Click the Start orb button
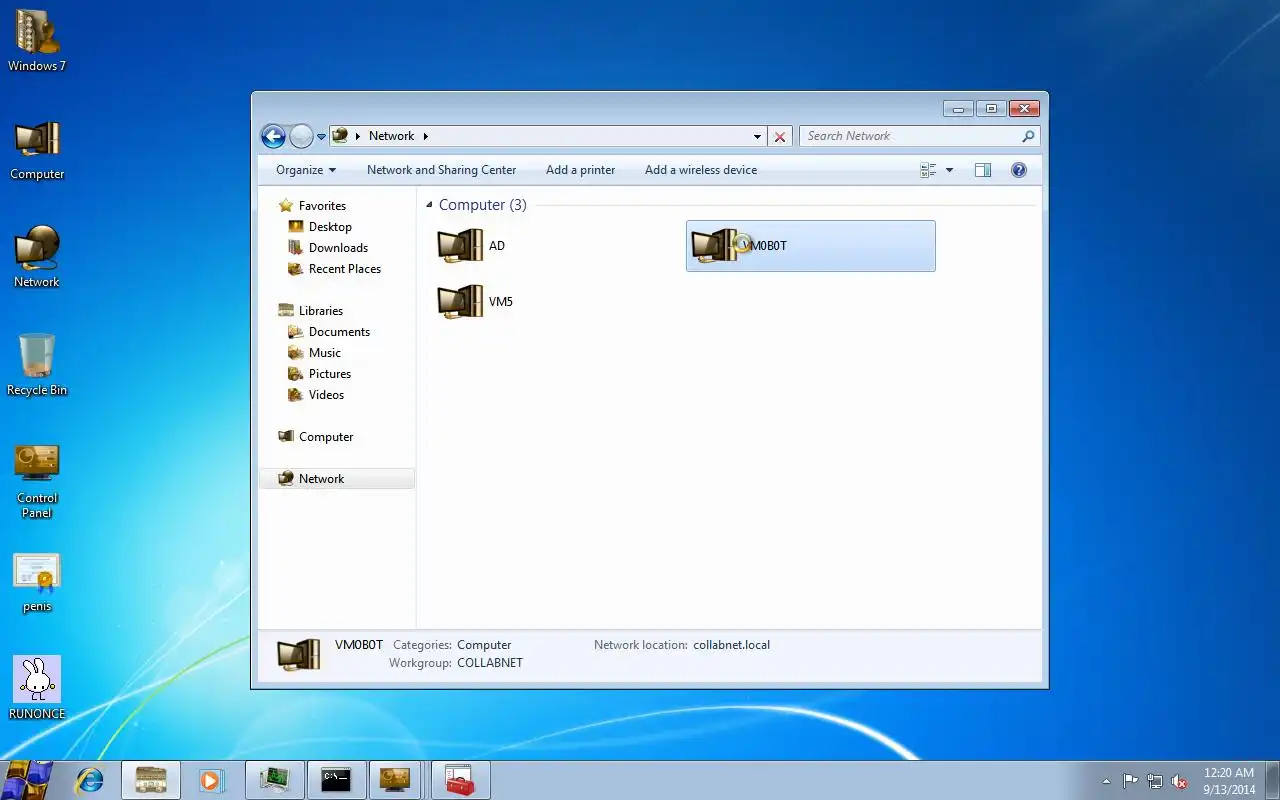This screenshot has height=800, width=1280. point(28,780)
